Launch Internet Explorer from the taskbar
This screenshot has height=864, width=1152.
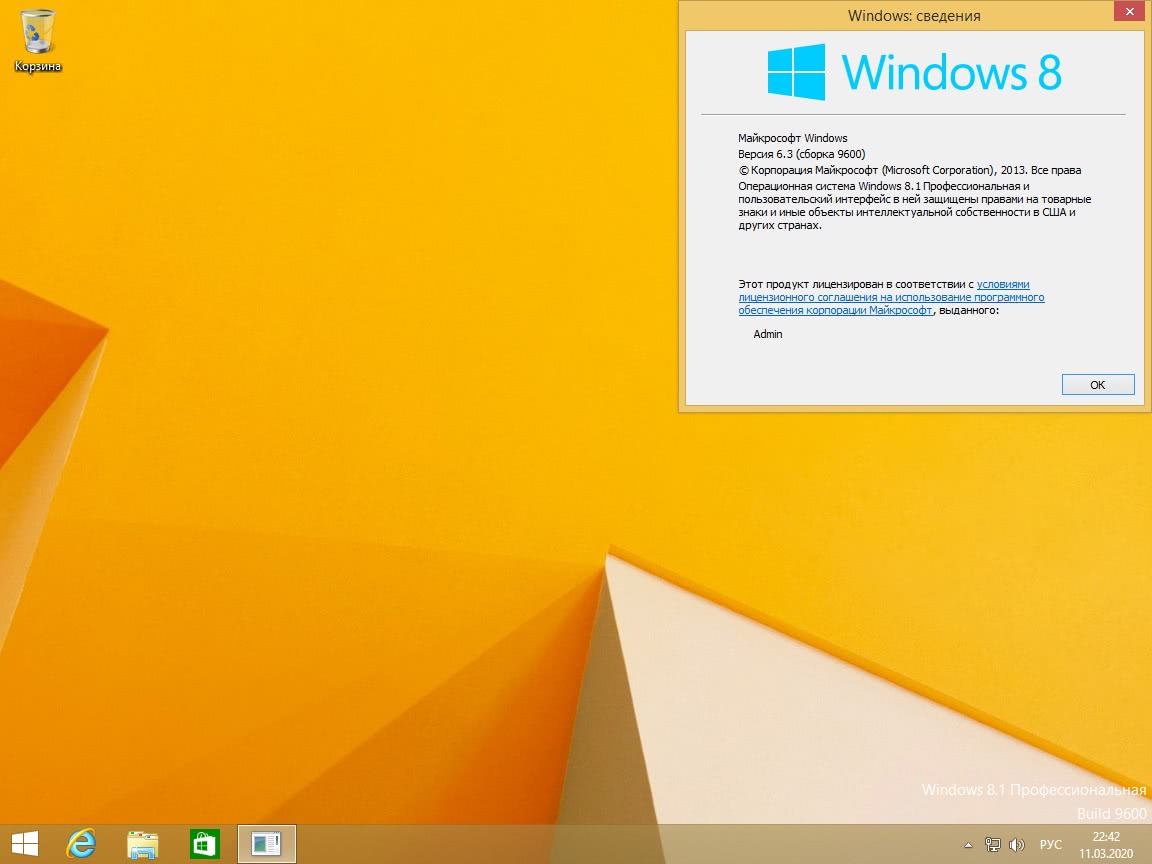click(81, 844)
